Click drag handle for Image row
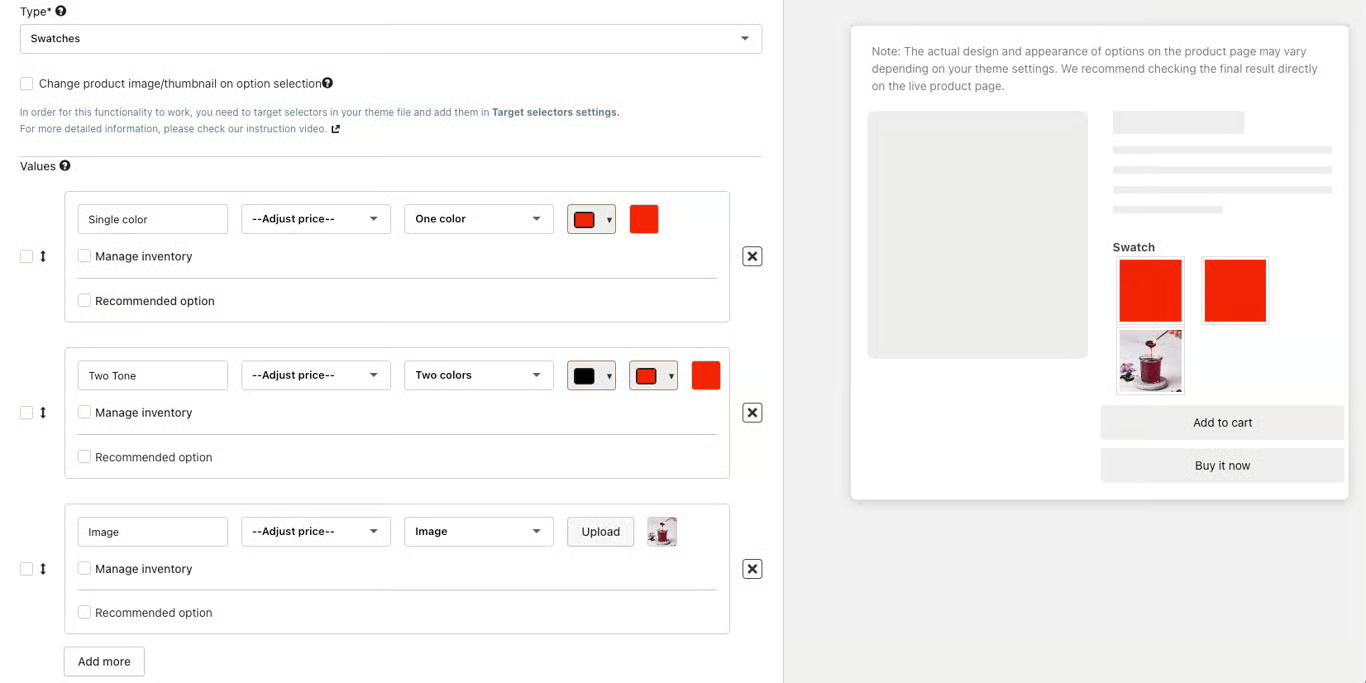Image resolution: width=1366 pixels, height=683 pixels. [x=43, y=569]
